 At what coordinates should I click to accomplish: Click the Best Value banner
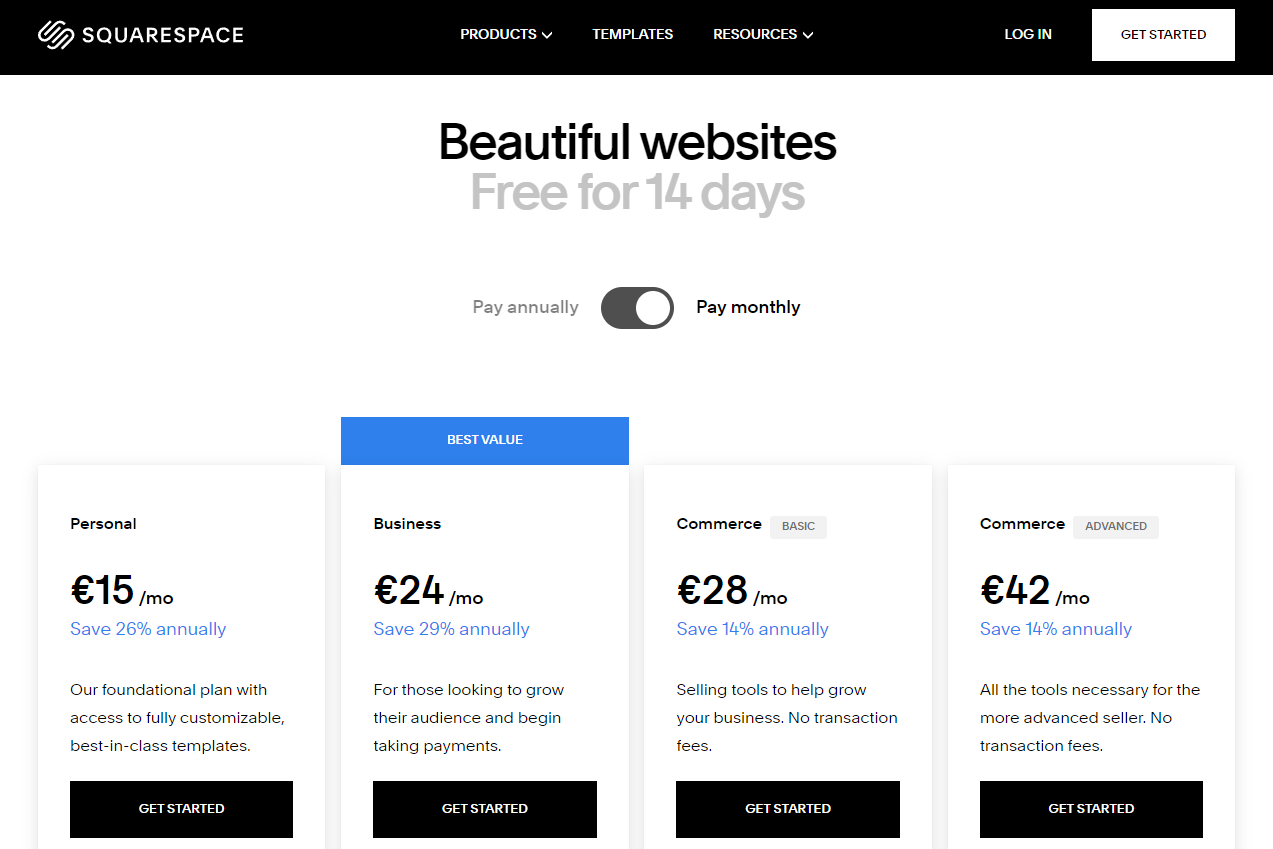(484, 440)
